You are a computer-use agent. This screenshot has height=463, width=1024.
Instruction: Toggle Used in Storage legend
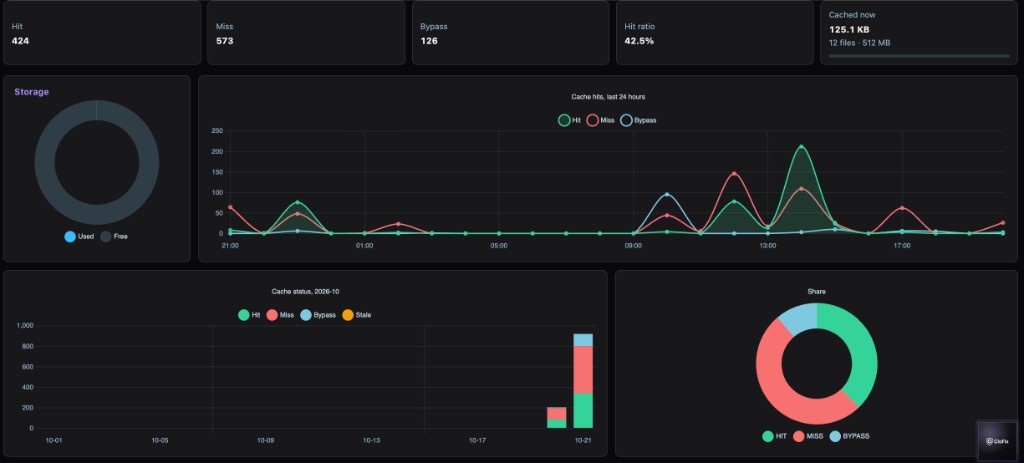point(79,236)
